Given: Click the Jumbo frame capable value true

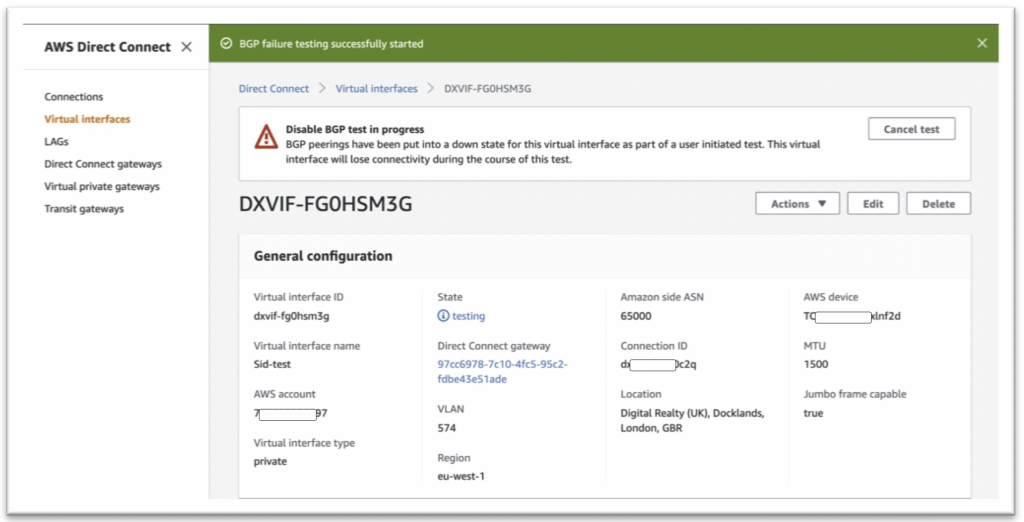Looking at the screenshot, I should pyautogui.click(x=814, y=414).
